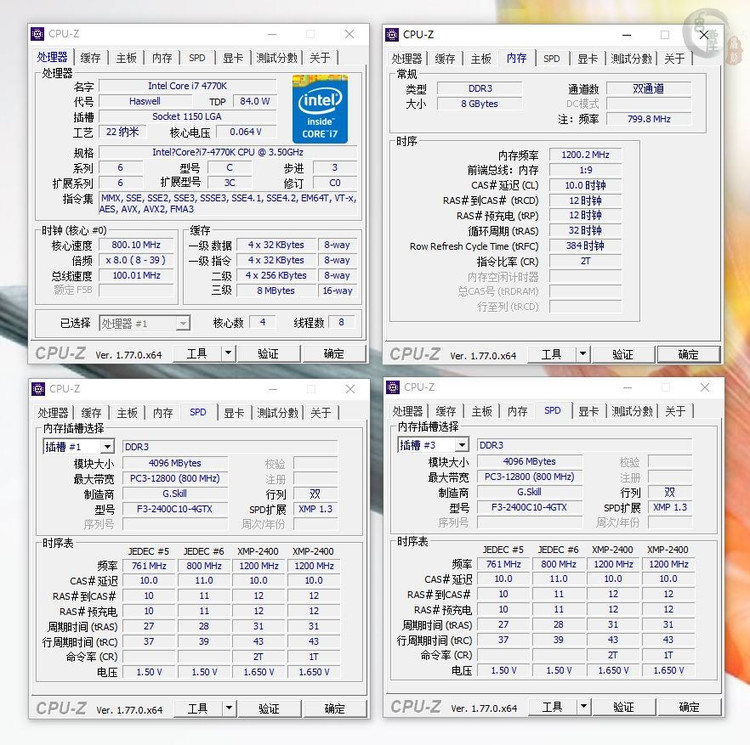Click PC3-12800 (800 MHz) bandwidth in slot #3 window
Image resolution: width=750 pixels, height=745 pixels.
click(529, 477)
